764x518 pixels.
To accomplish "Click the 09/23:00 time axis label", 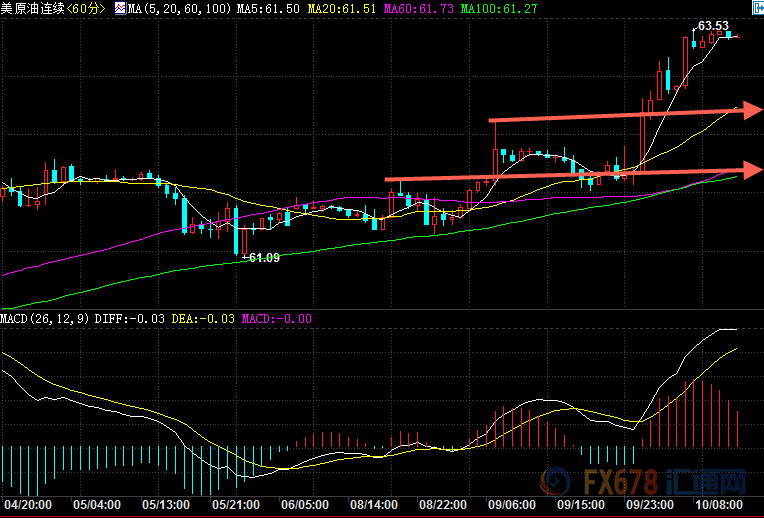I will [x=650, y=504].
